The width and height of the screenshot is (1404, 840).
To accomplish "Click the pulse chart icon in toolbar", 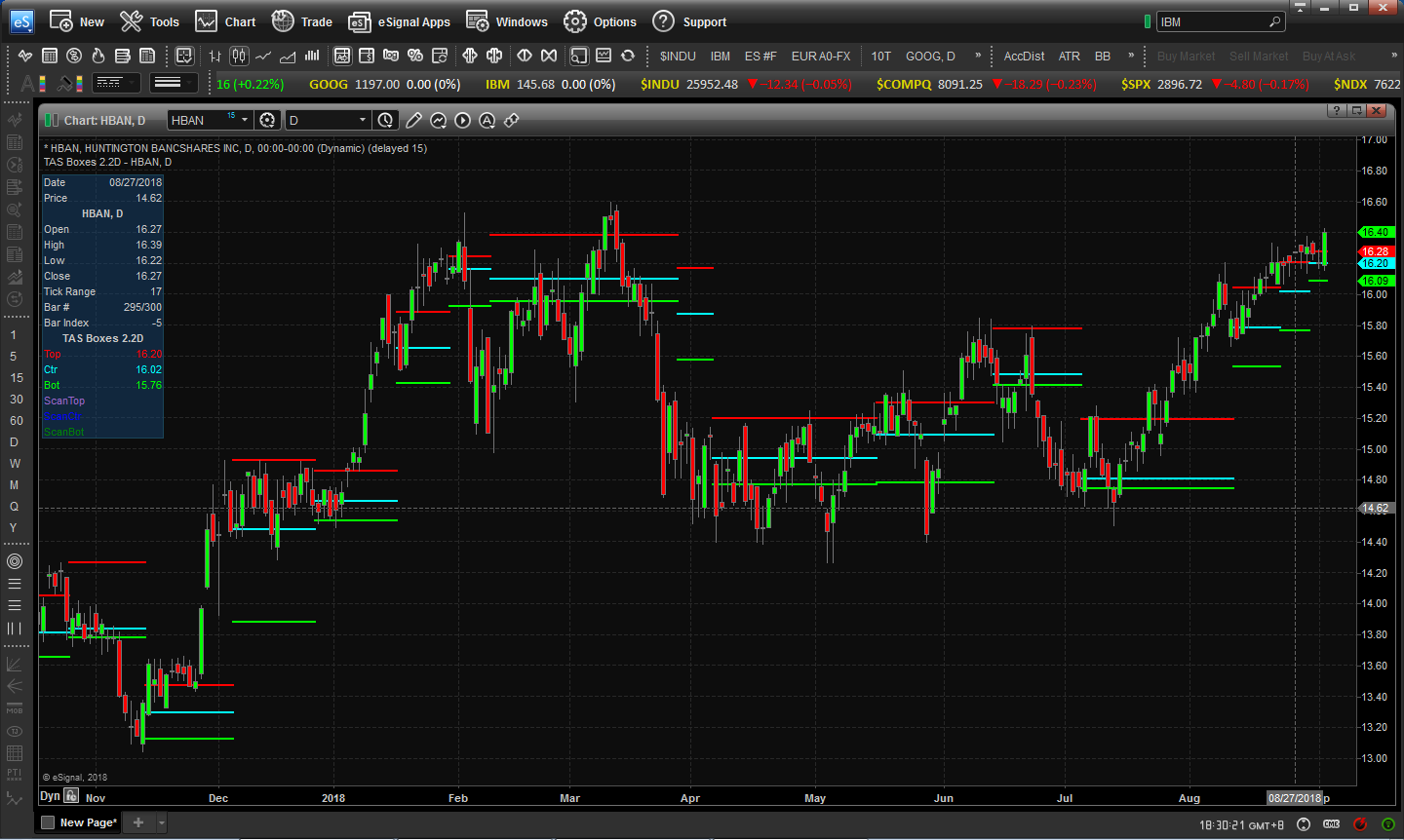I will 25,56.
